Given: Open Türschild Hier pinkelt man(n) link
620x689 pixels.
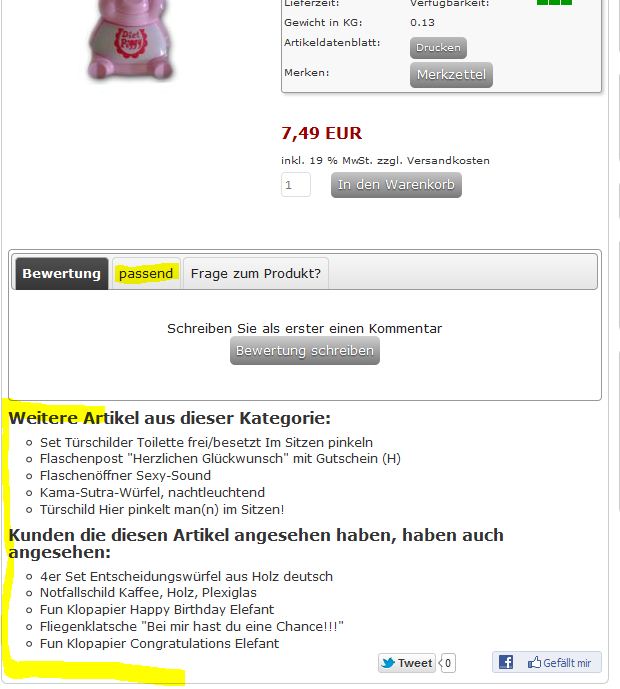Looking at the screenshot, I should [x=162, y=510].
